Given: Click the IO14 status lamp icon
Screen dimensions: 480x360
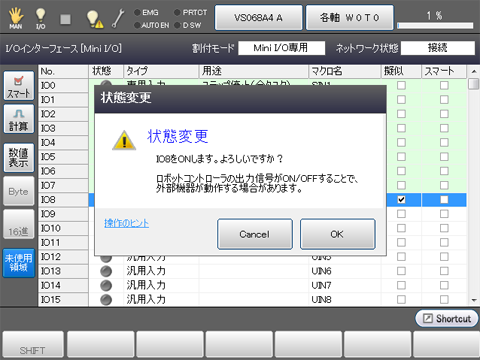Looking at the screenshot, I should coord(106,285).
